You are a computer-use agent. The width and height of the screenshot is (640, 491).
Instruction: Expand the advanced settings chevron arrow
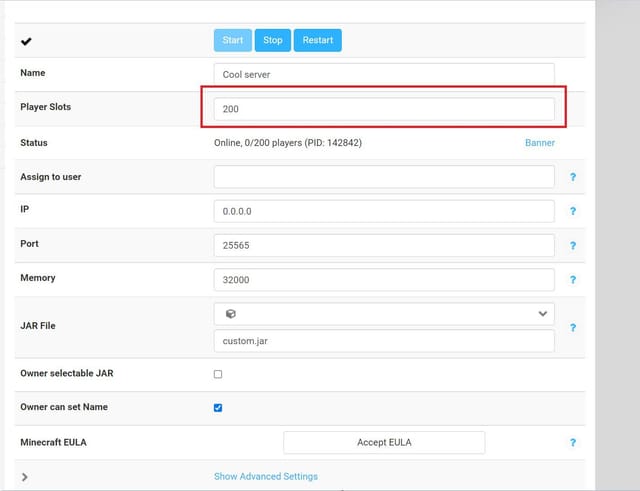[25, 477]
